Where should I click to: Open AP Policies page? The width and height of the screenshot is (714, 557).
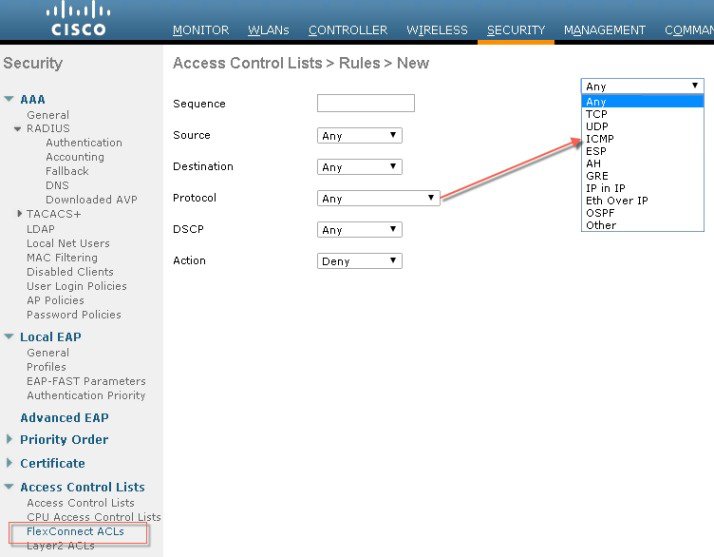click(55, 301)
